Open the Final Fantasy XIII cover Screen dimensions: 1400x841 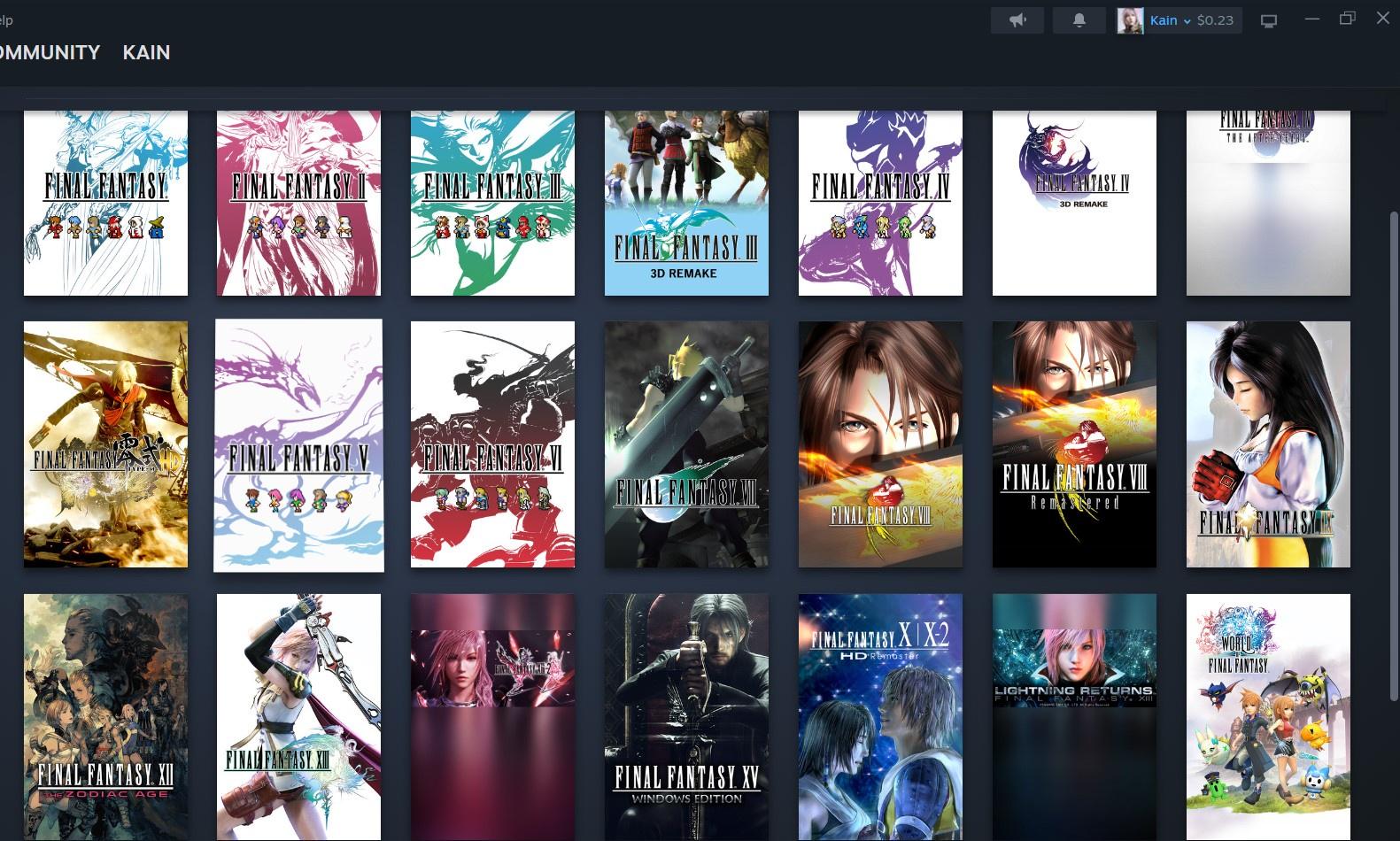(x=298, y=717)
